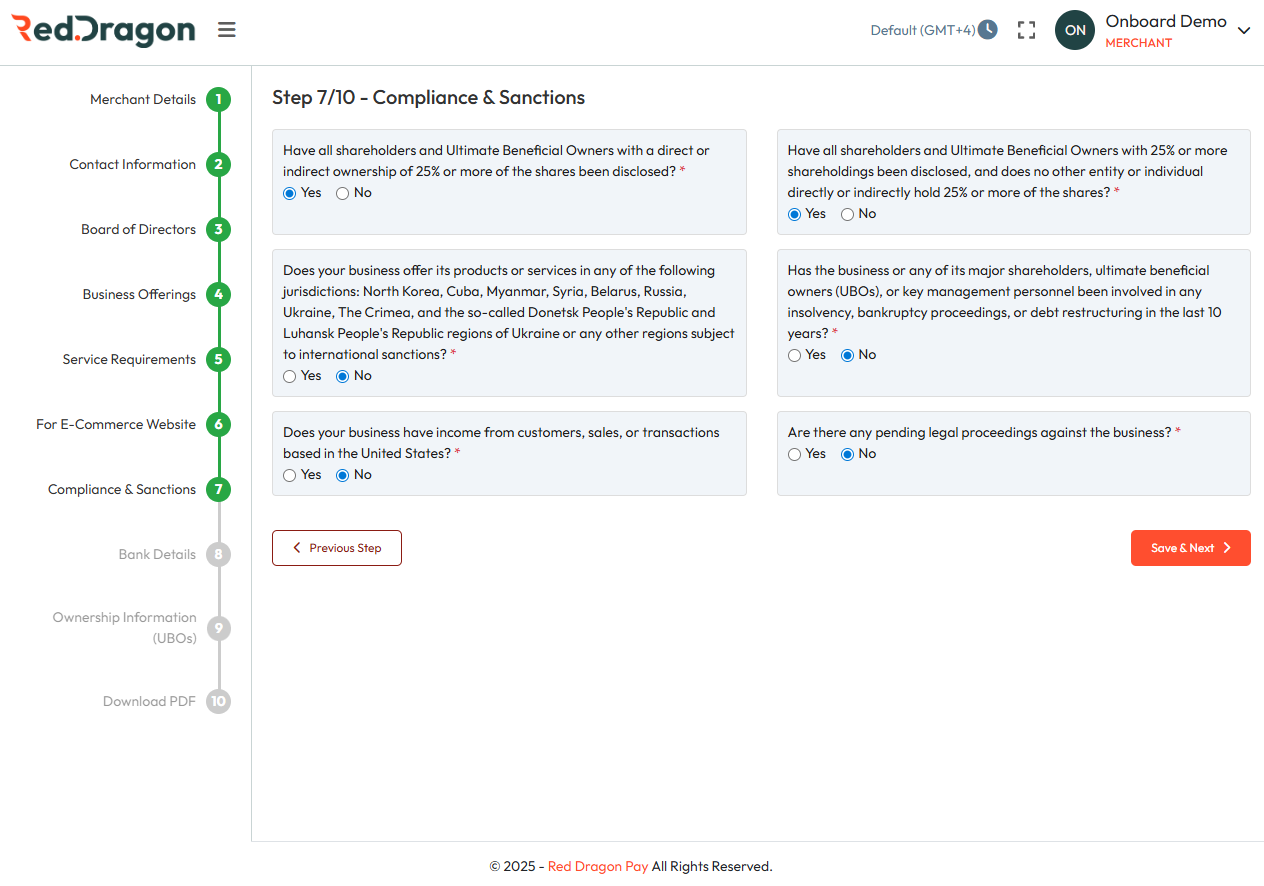Viewport: 1264px width, 886px height.
Task: Expand the Onboard Demo account dropdown
Action: [1244, 31]
